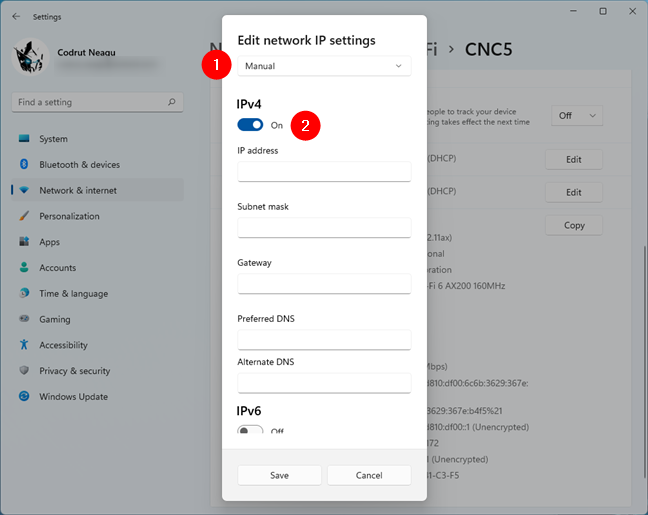Click the first Edit button for IP assignment
The height and width of the screenshot is (515, 648).
tap(574, 159)
